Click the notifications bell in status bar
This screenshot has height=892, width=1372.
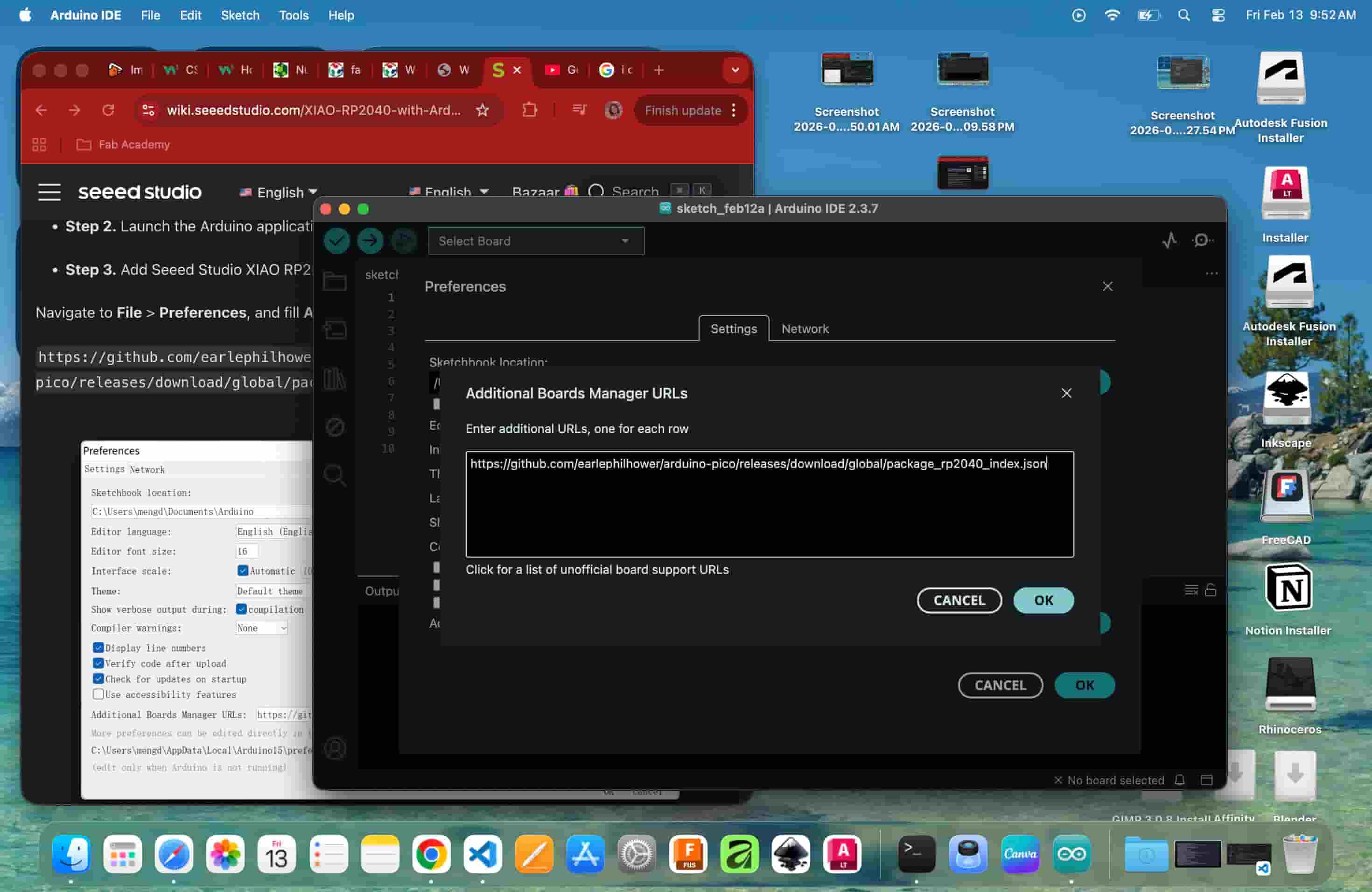[x=1179, y=780]
